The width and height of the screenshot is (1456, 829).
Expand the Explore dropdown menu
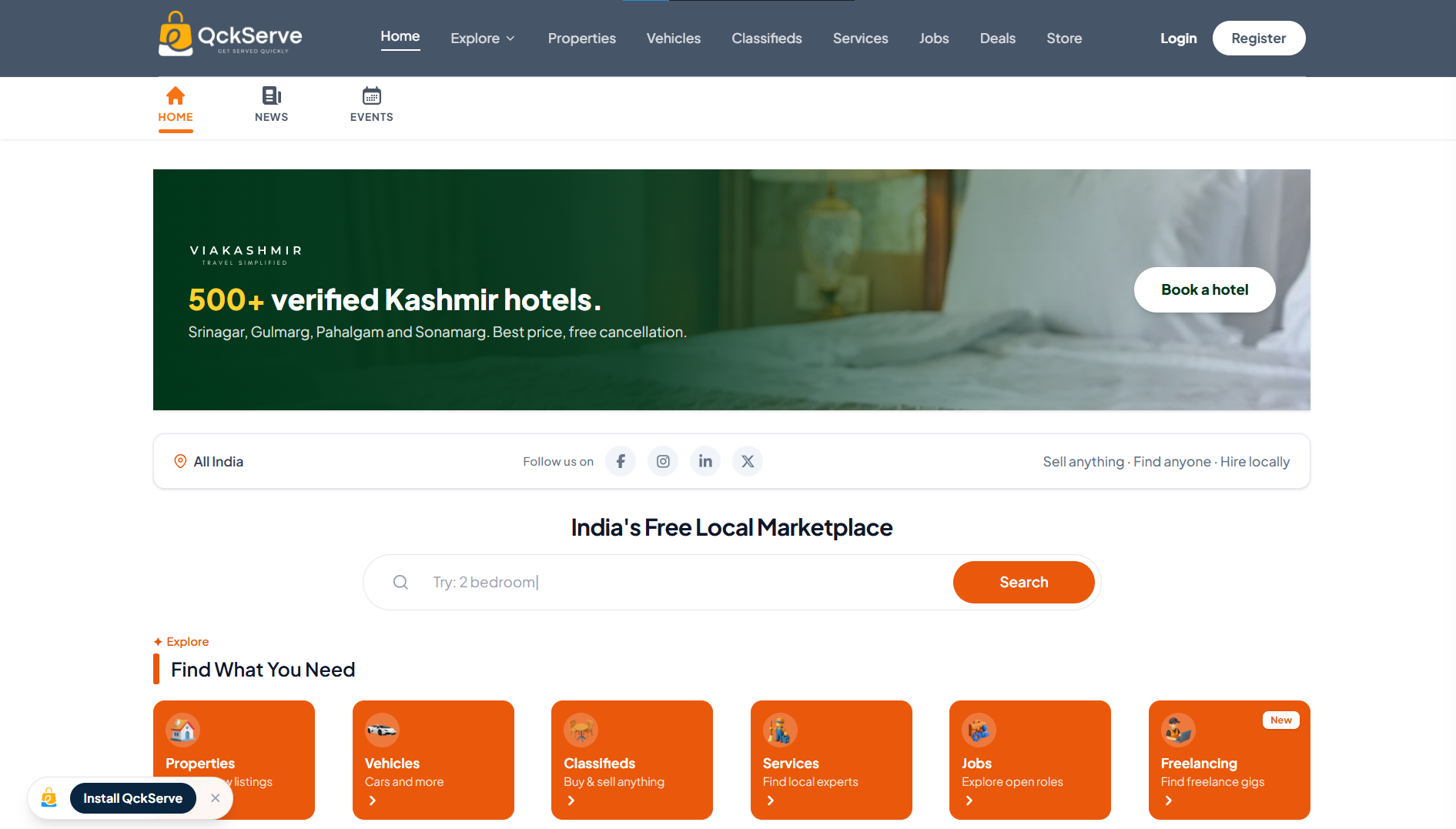click(x=483, y=38)
